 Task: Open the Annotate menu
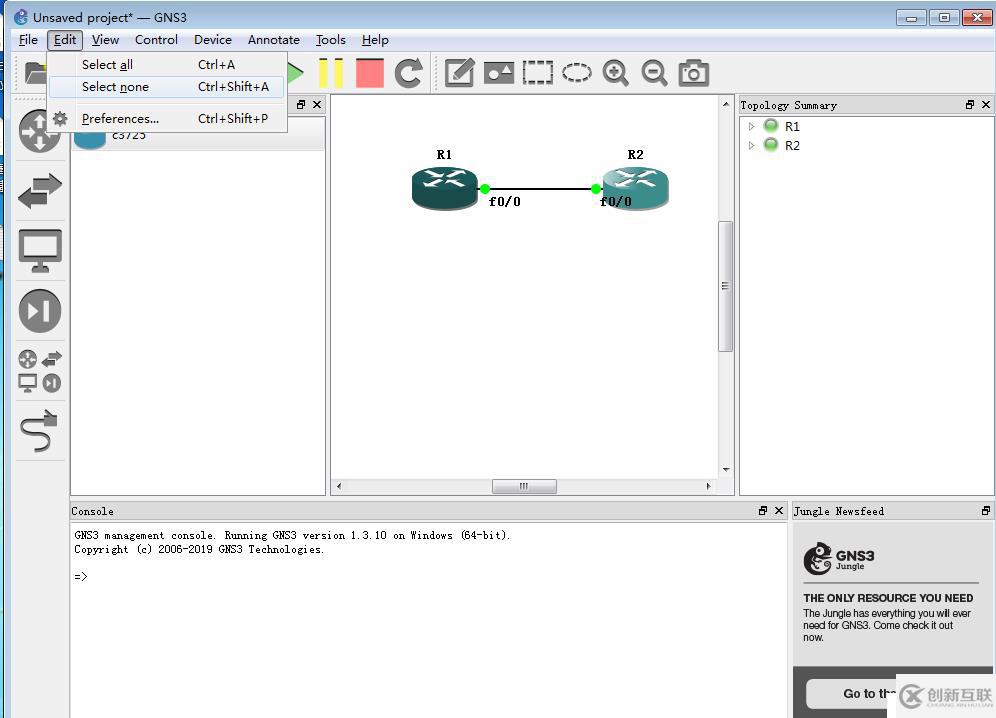(x=273, y=40)
